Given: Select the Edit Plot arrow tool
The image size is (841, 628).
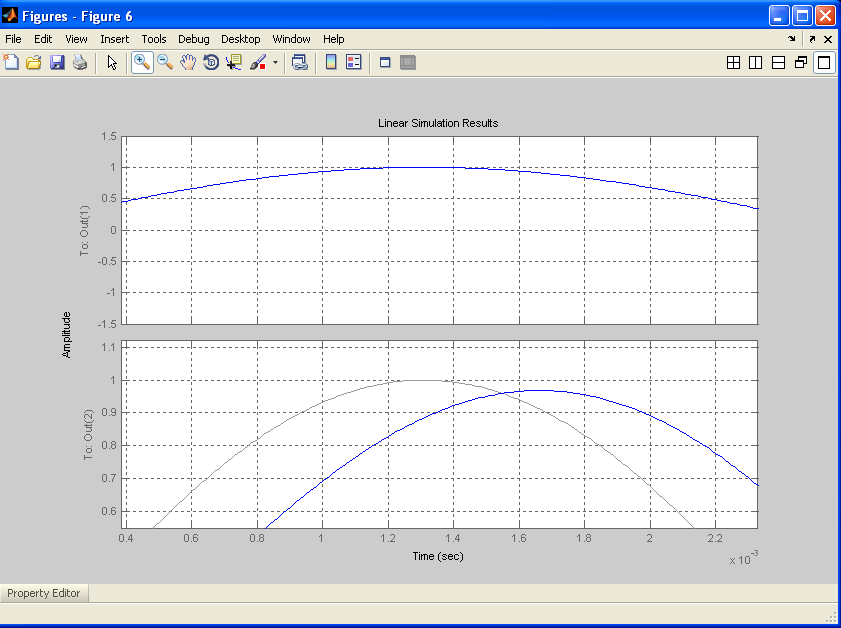Looking at the screenshot, I should point(112,62).
